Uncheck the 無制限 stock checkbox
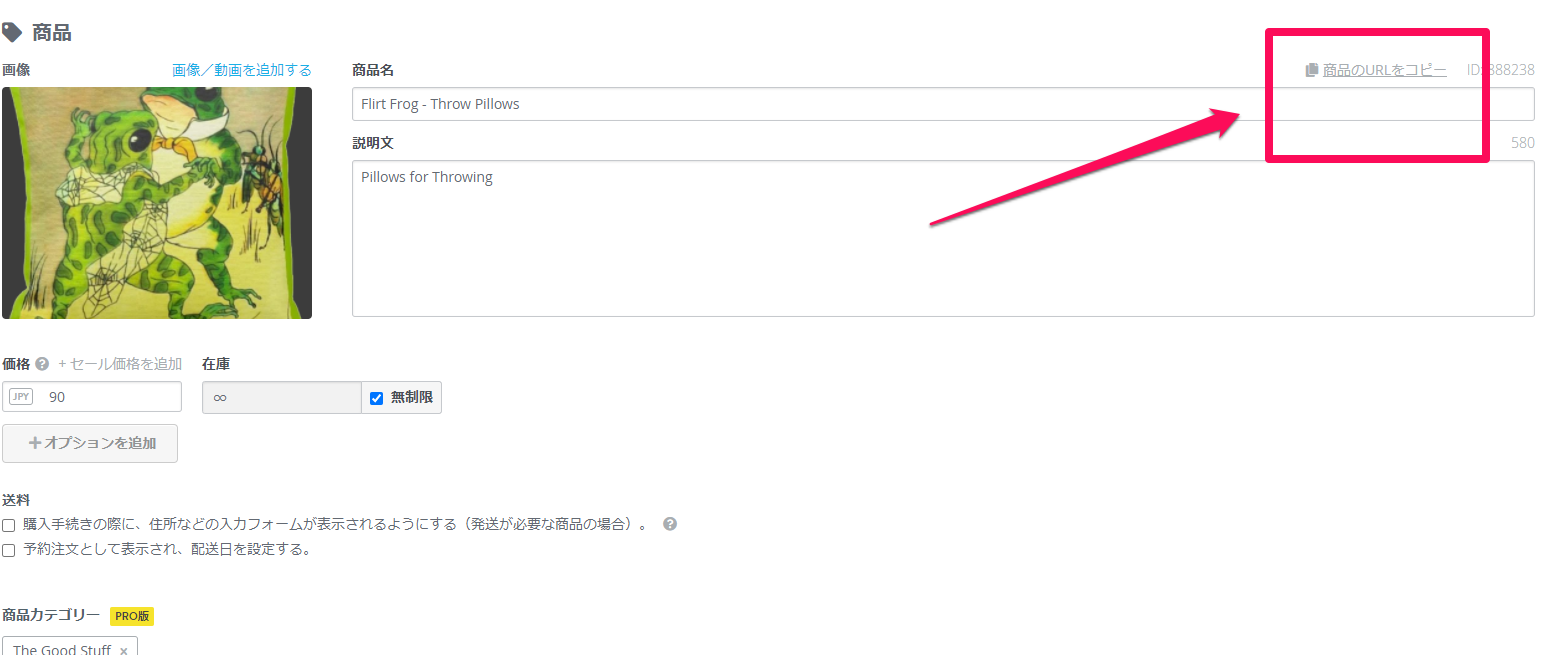This screenshot has height=655, width=1565. pyautogui.click(x=377, y=398)
